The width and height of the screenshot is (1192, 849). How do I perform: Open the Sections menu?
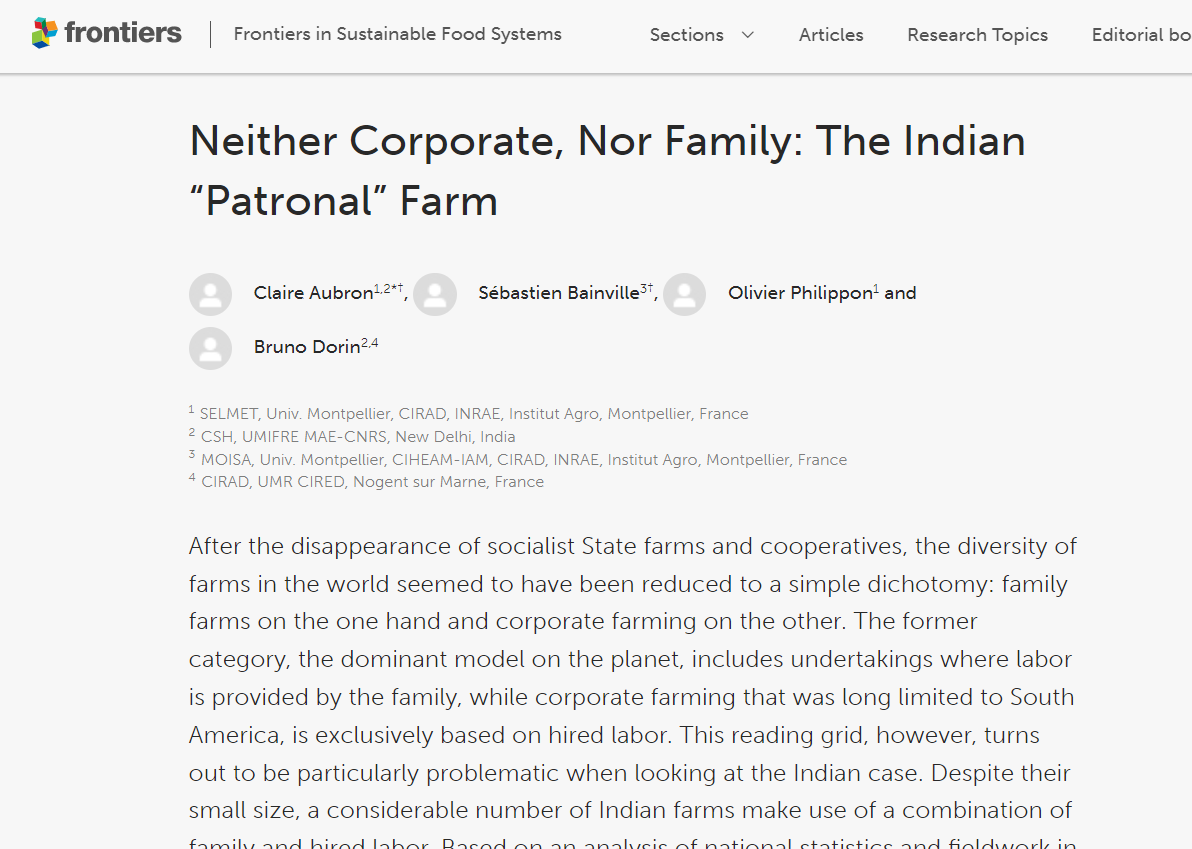[x=686, y=35]
